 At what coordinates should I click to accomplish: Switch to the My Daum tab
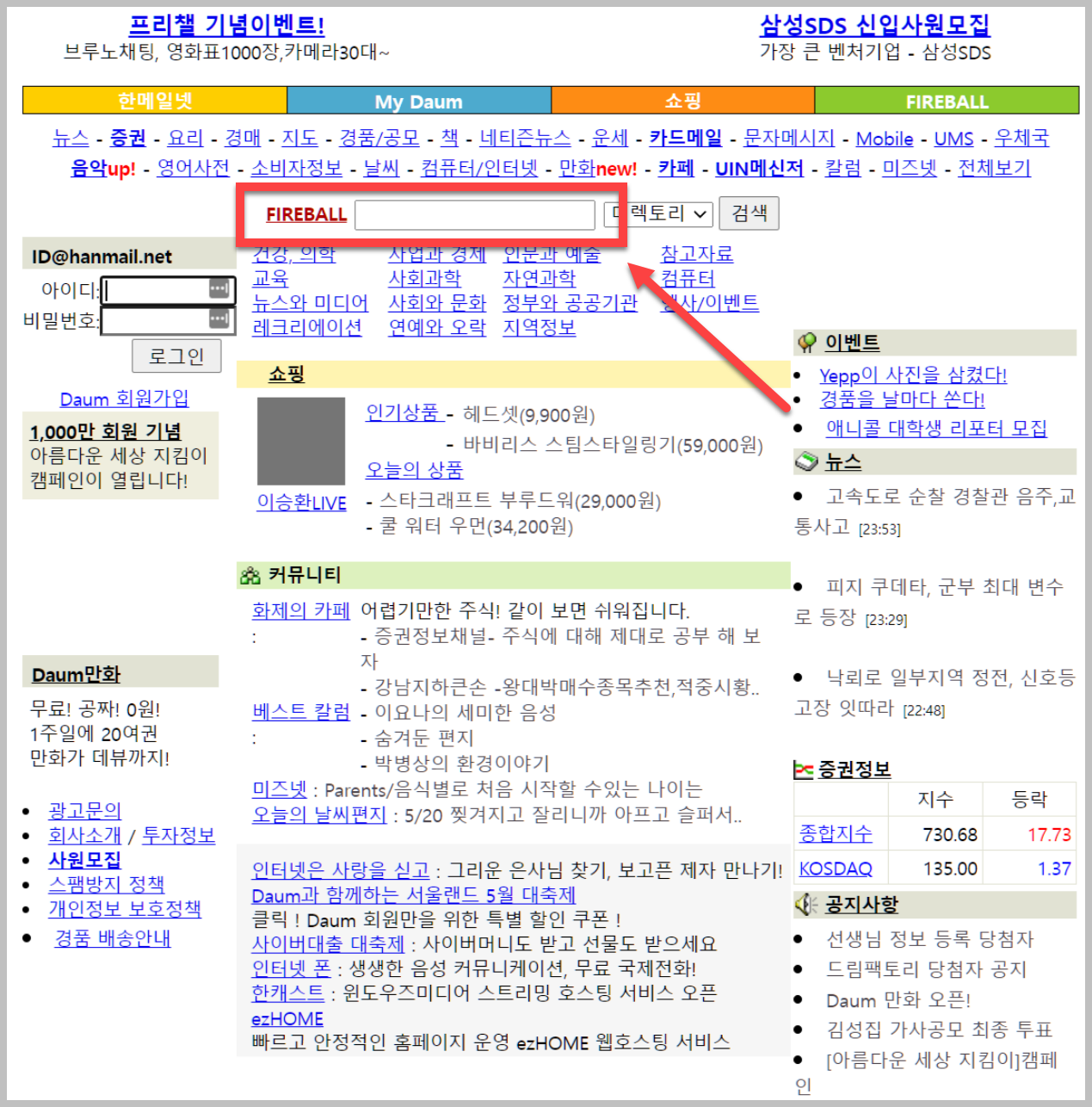coord(419,100)
